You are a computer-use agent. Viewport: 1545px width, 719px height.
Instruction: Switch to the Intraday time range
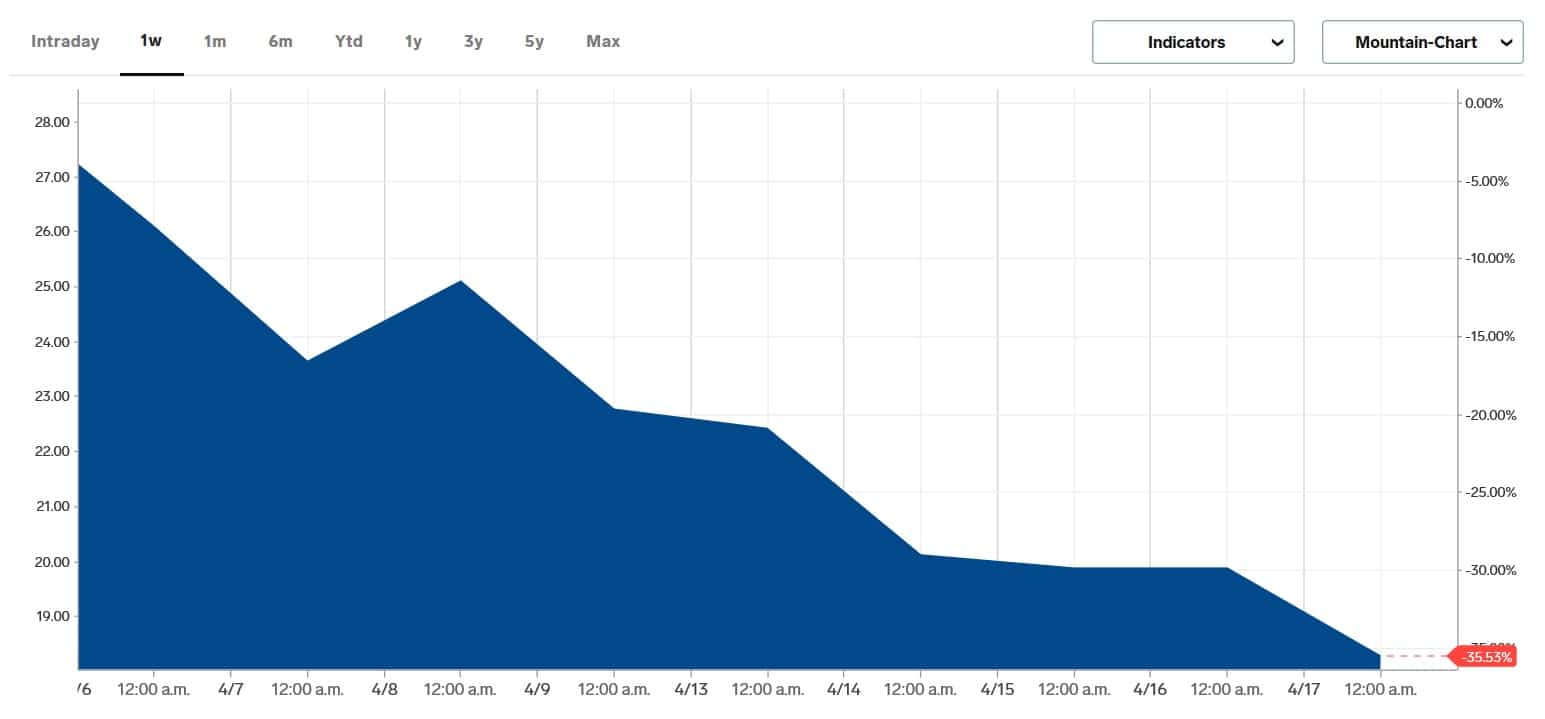click(65, 42)
